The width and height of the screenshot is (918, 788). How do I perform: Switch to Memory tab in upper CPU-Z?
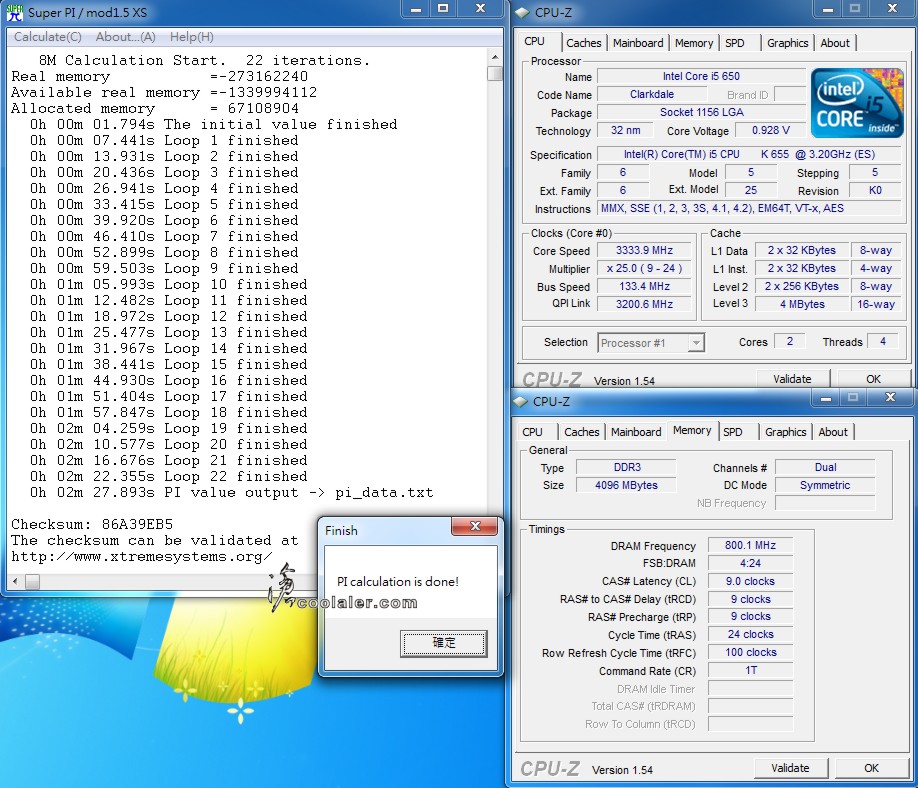click(x=694, y=43)
